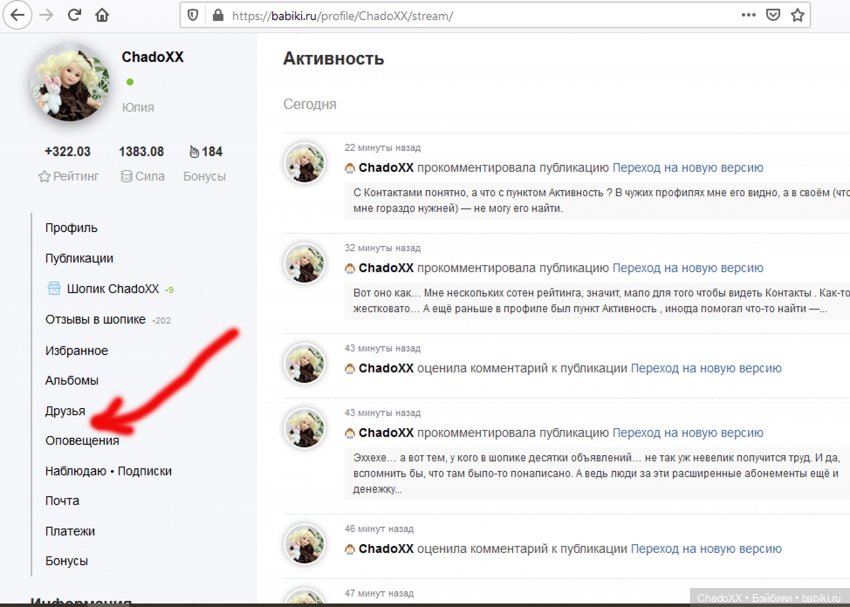Screen dimensions: 850x607
Task: Click the Рейтинг star label
Action: pos(69,176)
